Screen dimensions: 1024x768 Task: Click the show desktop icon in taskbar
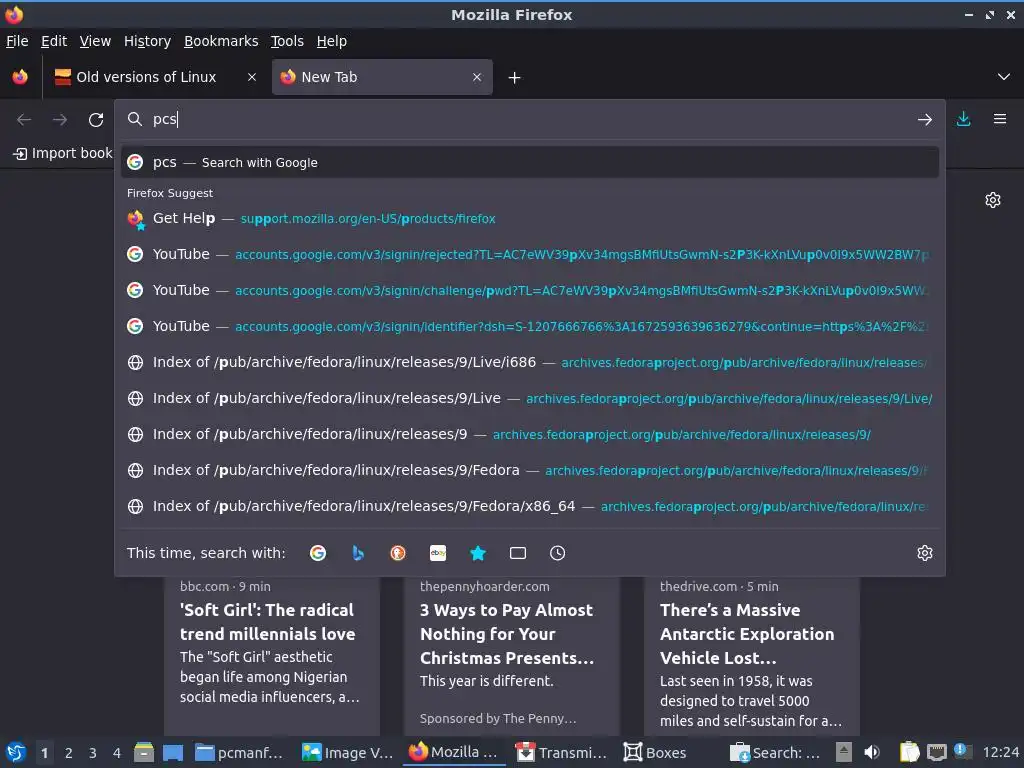(172, 752)
